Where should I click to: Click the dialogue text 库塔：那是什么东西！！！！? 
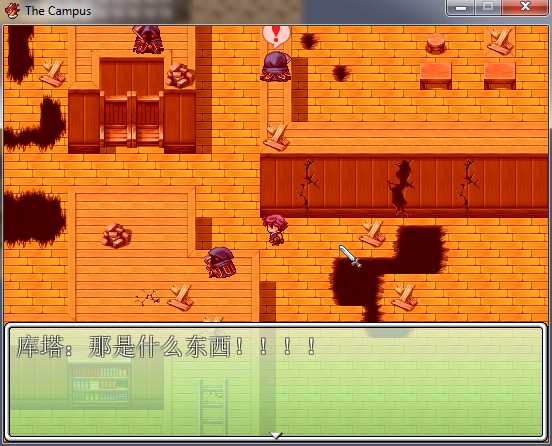pyautogui.click(x=166, y=346)
